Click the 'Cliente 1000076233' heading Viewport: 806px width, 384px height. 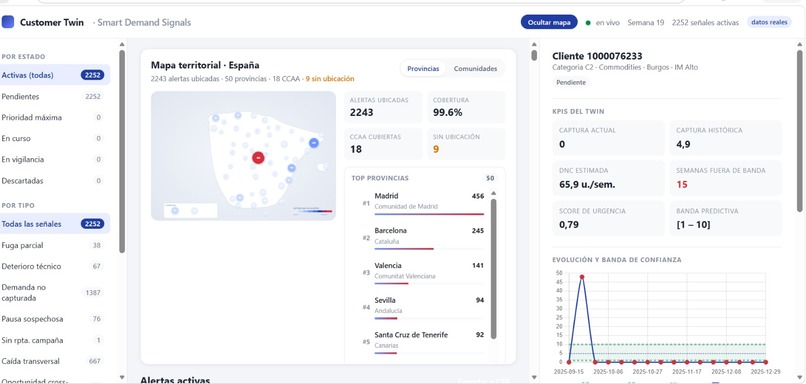[x=597, y=56]
